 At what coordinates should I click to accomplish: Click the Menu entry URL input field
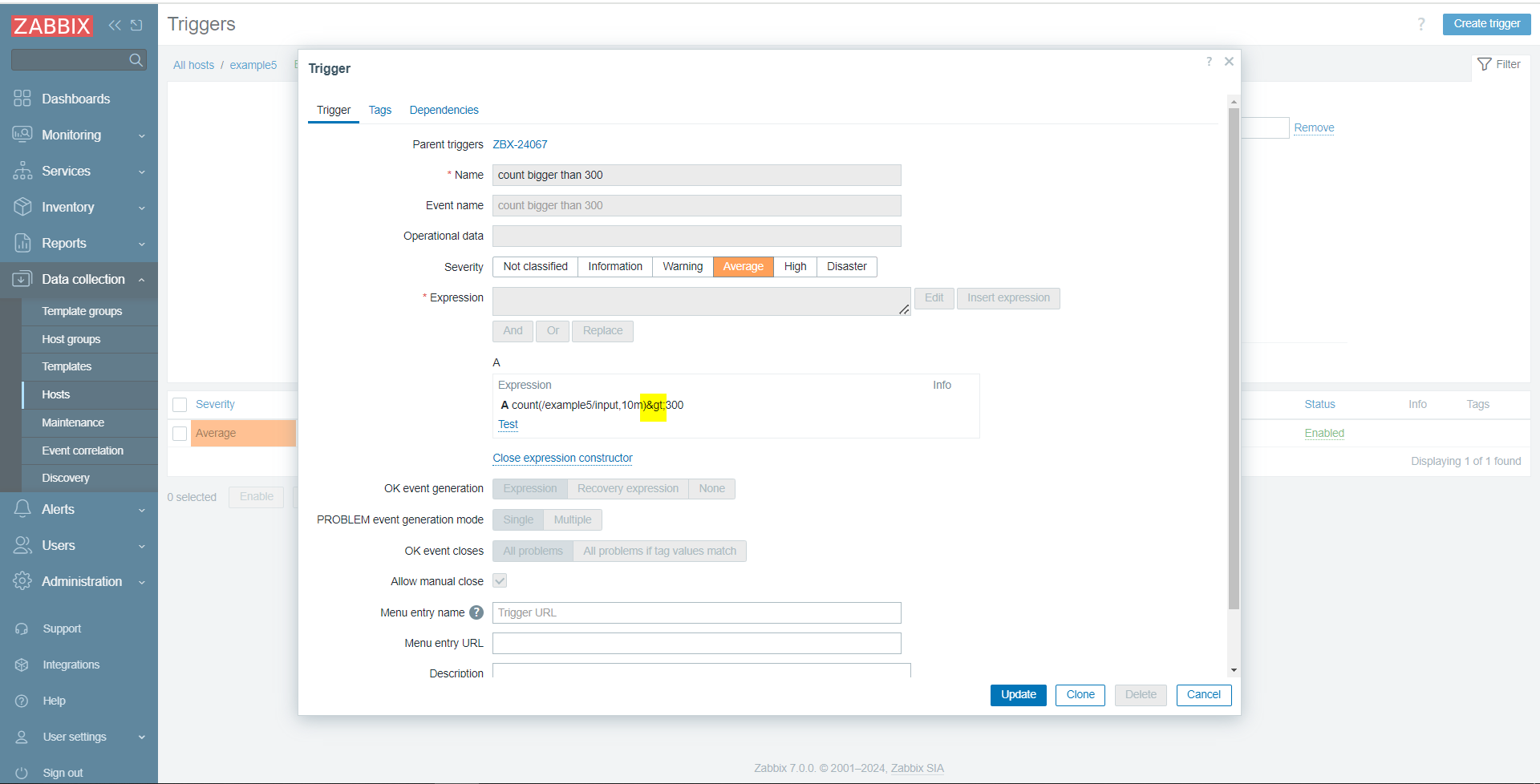point(696,643)
